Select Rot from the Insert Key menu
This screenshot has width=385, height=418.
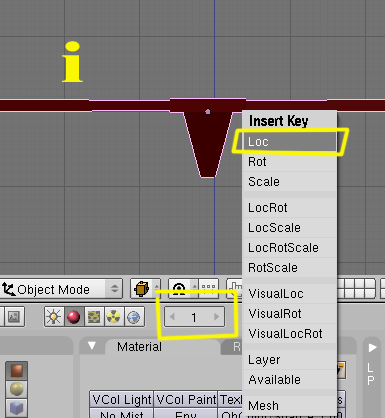(x=290, y=162)
